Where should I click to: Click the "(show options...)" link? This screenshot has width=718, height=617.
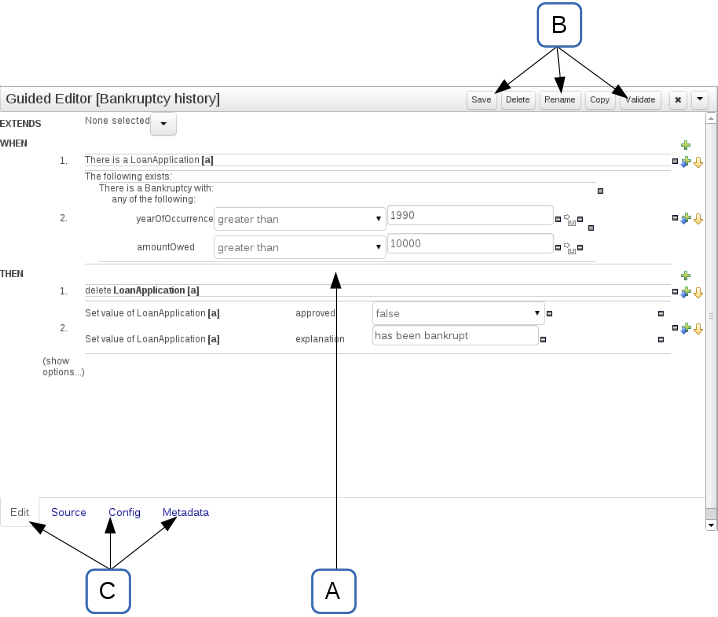[63, 365]
